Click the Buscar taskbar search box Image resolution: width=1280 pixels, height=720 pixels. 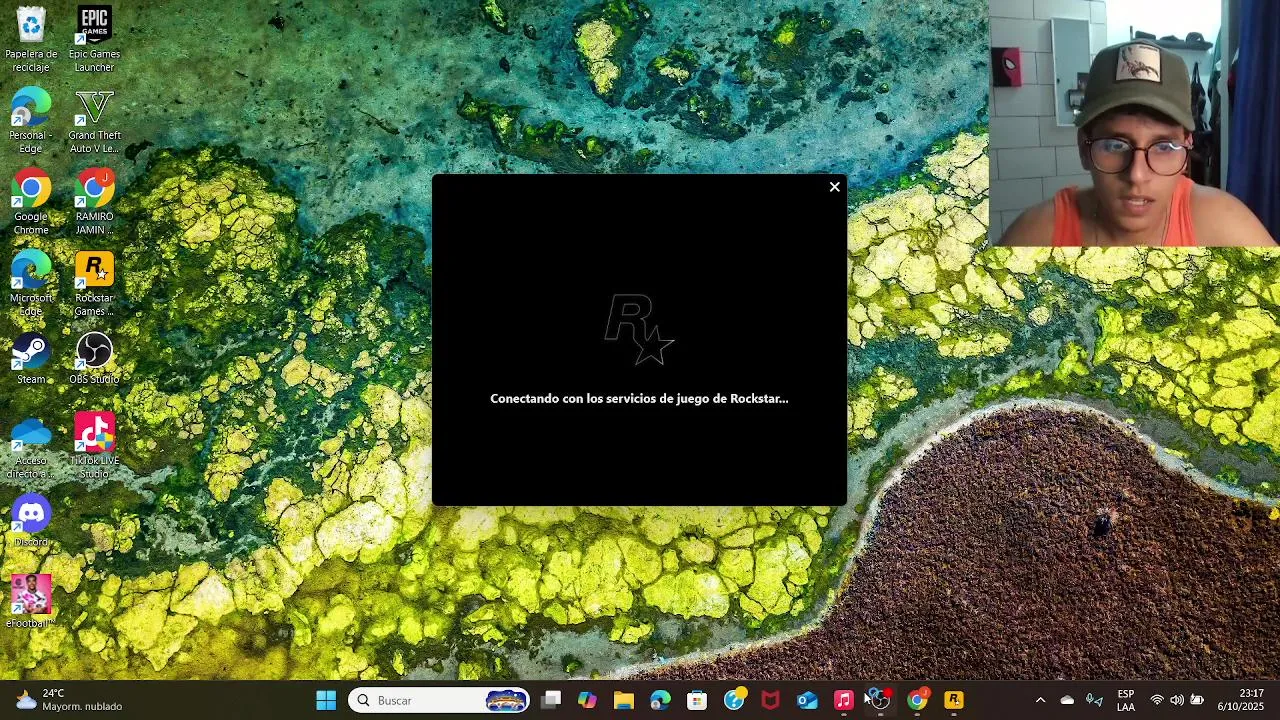(439, 700)
